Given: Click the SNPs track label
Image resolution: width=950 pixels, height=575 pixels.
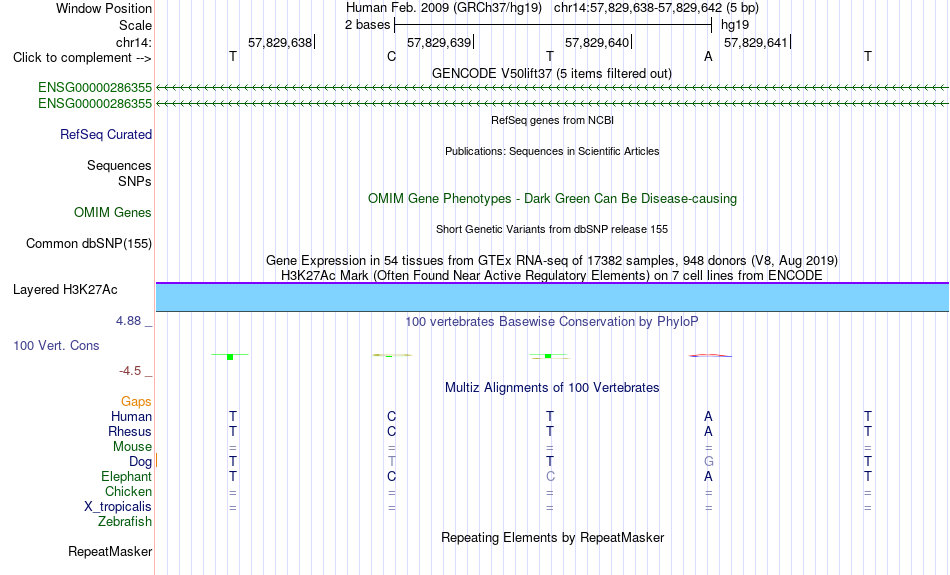Looking at the screenshot, I should [135, 181].
